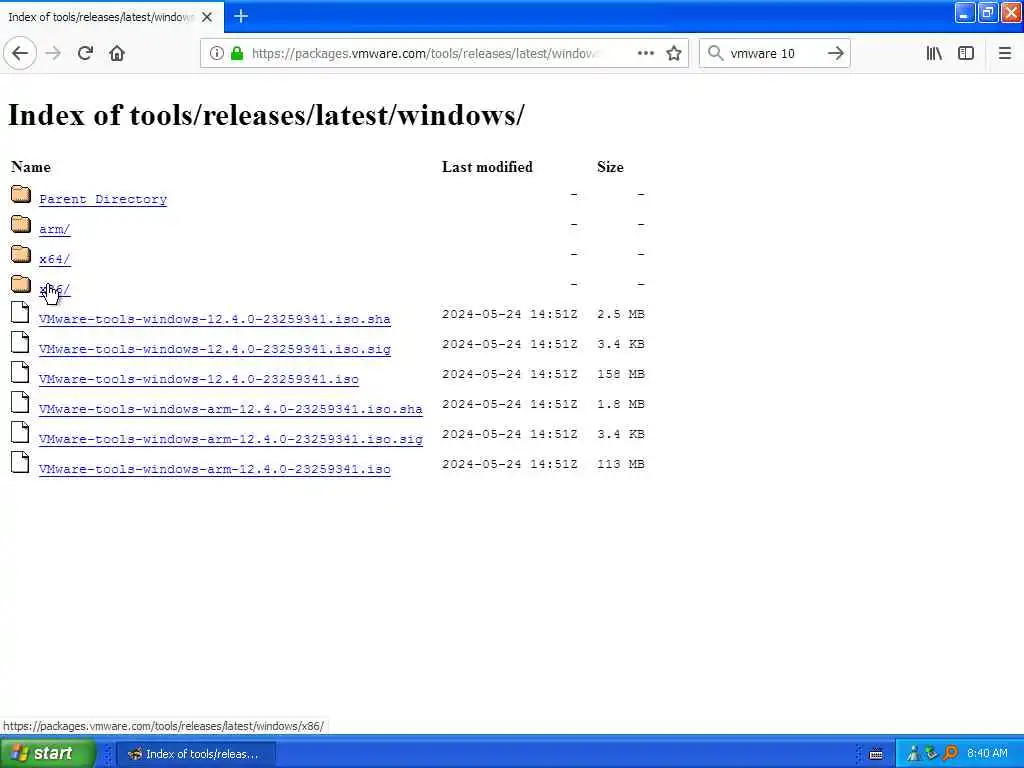Click the Parent Directory folder icon
Viewport: 1024px width, 768px height.
(21, 194)
